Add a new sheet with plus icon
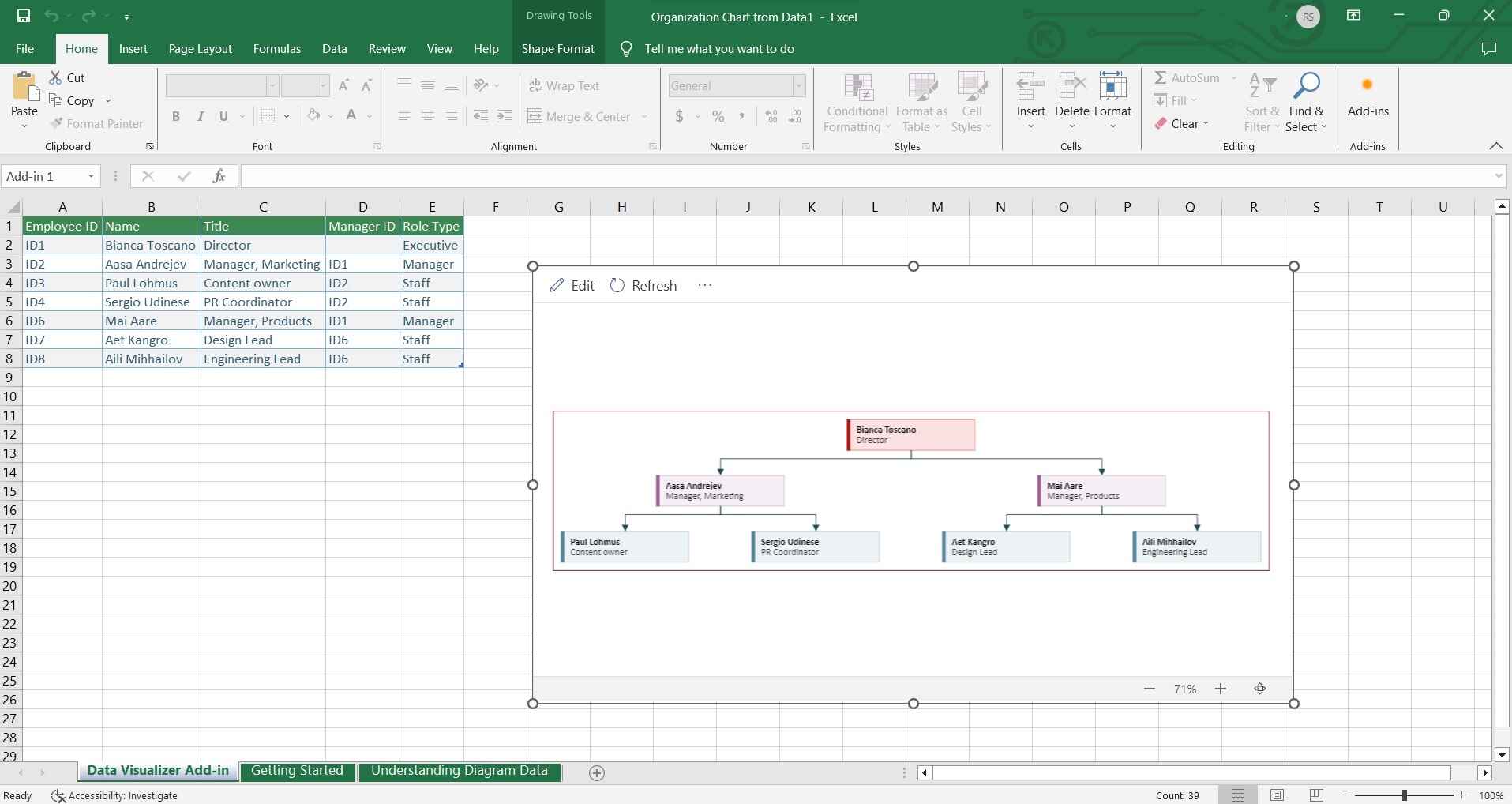1512x804 pixels. tap(597, 773)
